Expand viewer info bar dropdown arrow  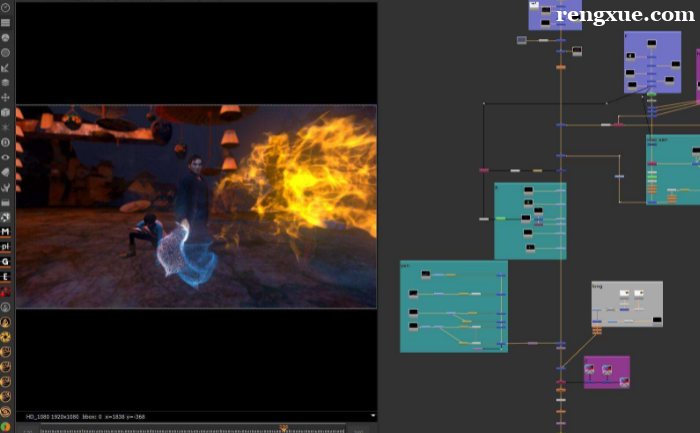click(373, 416)
